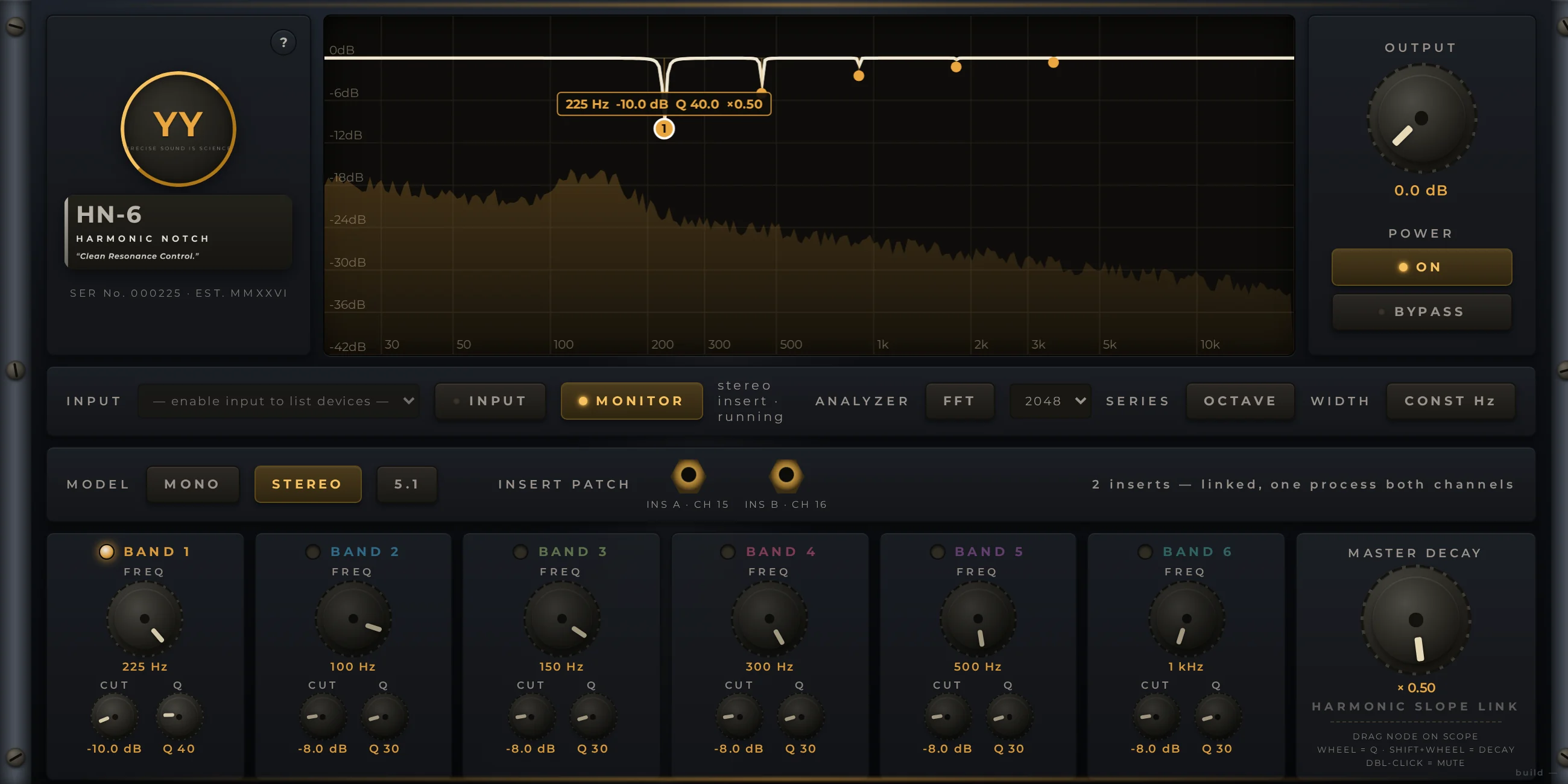Viewport: 1568px width, 784px height.
Task: Enable Band 4 LED indicator
Action: [728, 552]
